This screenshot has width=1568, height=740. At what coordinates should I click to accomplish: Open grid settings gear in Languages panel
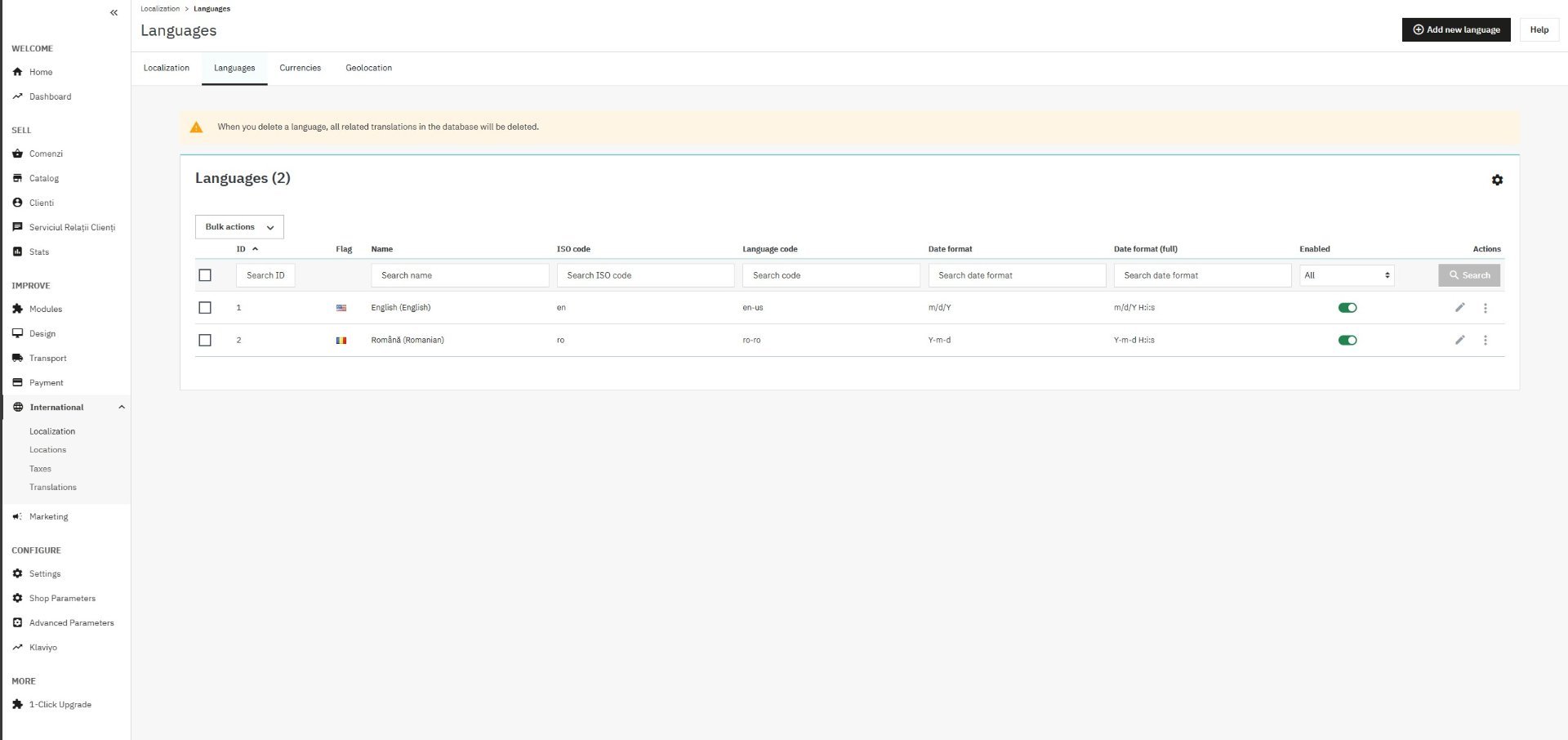[1497, 180]
